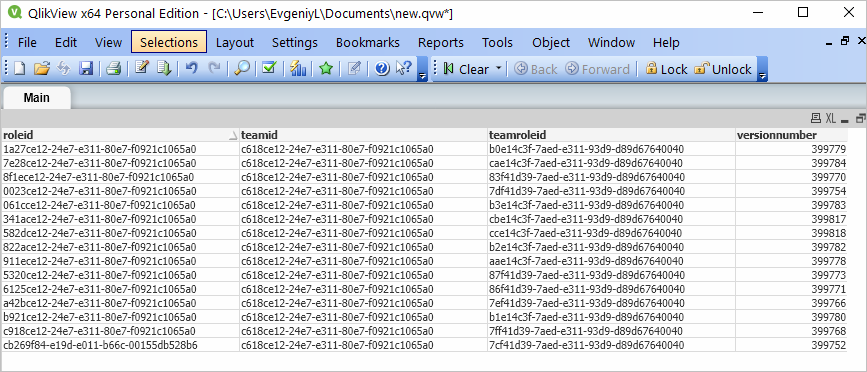Reload data with the green arrow icon
Viewport: 867px width, 372px height.
(x=164, y=69)
